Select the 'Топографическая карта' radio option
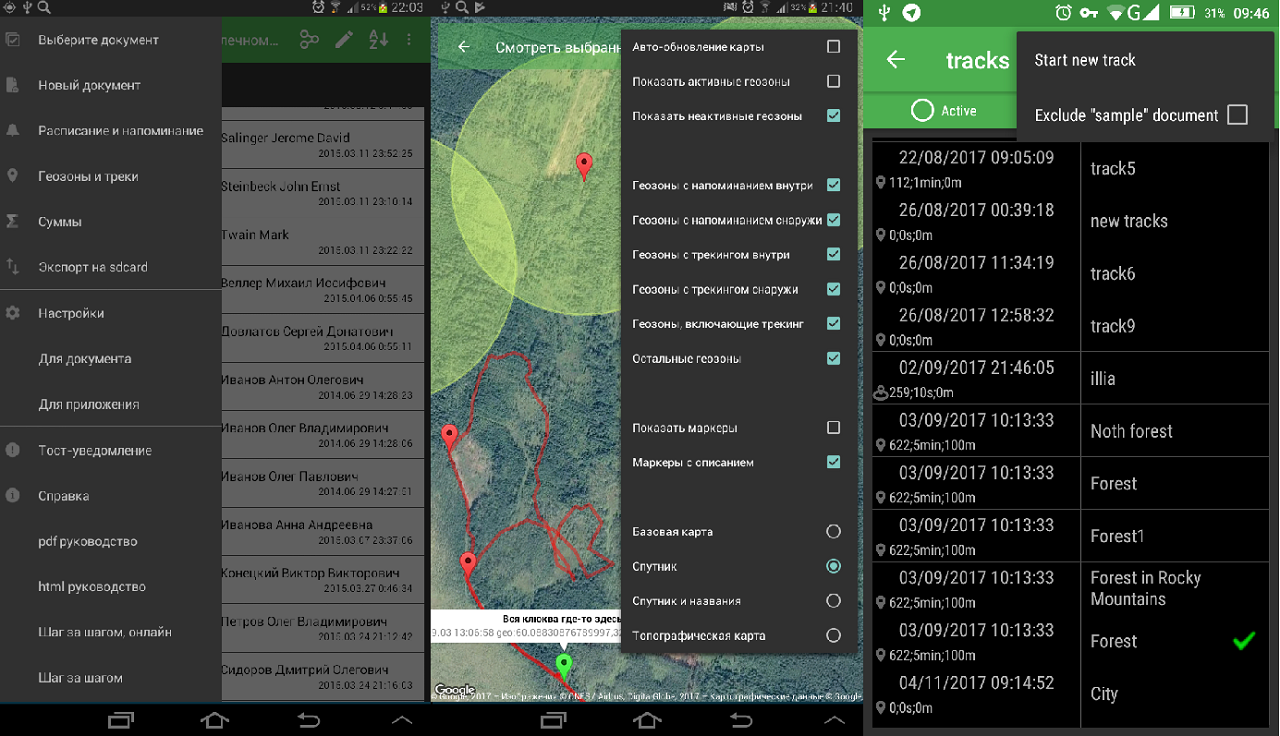 click(833, 636)
